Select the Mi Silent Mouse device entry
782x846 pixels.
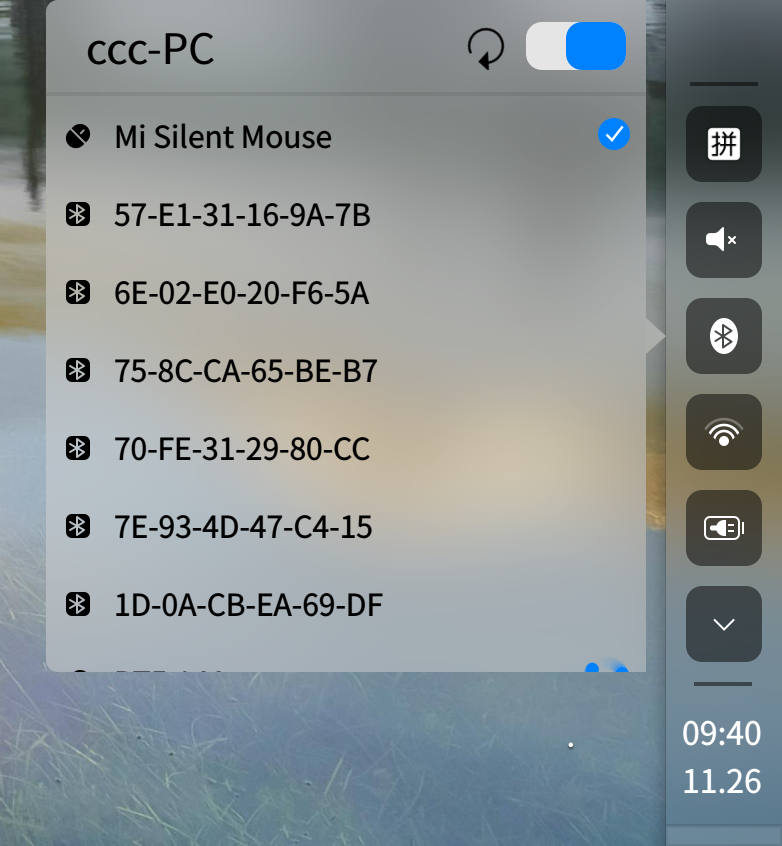tap(223, 137)
